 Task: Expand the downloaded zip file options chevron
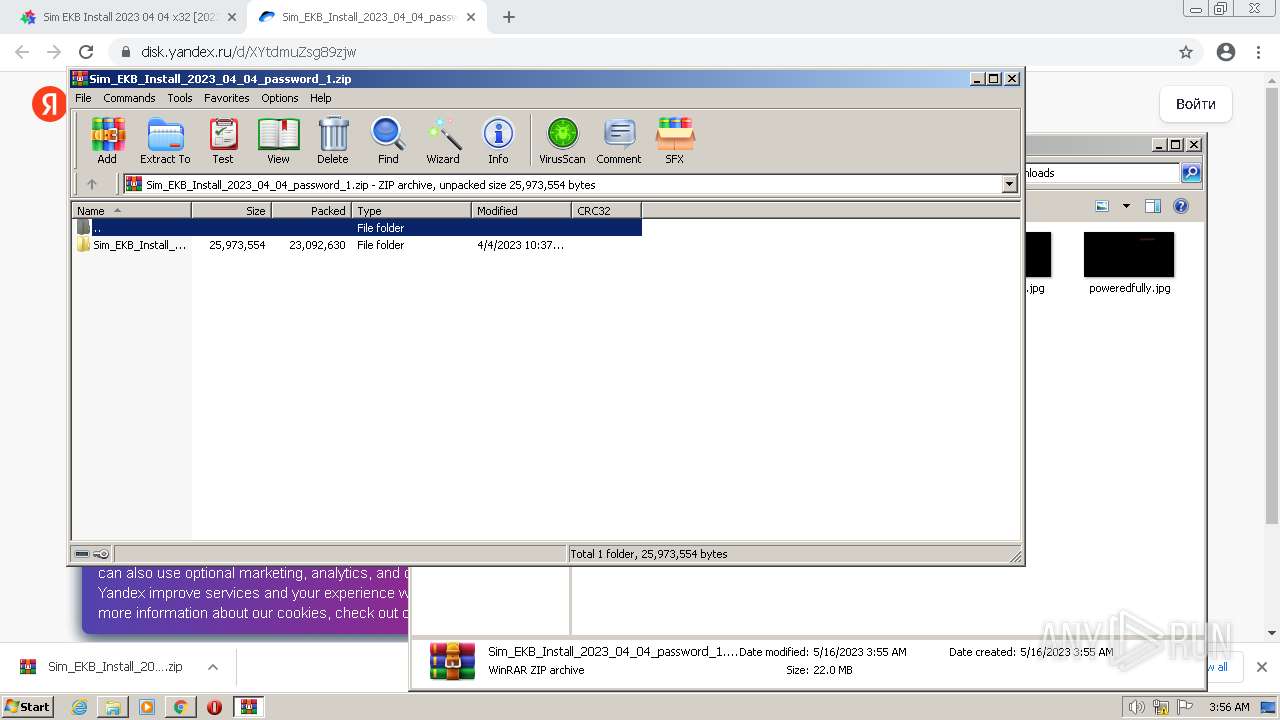pyautogui.click(x=212, y=667)
